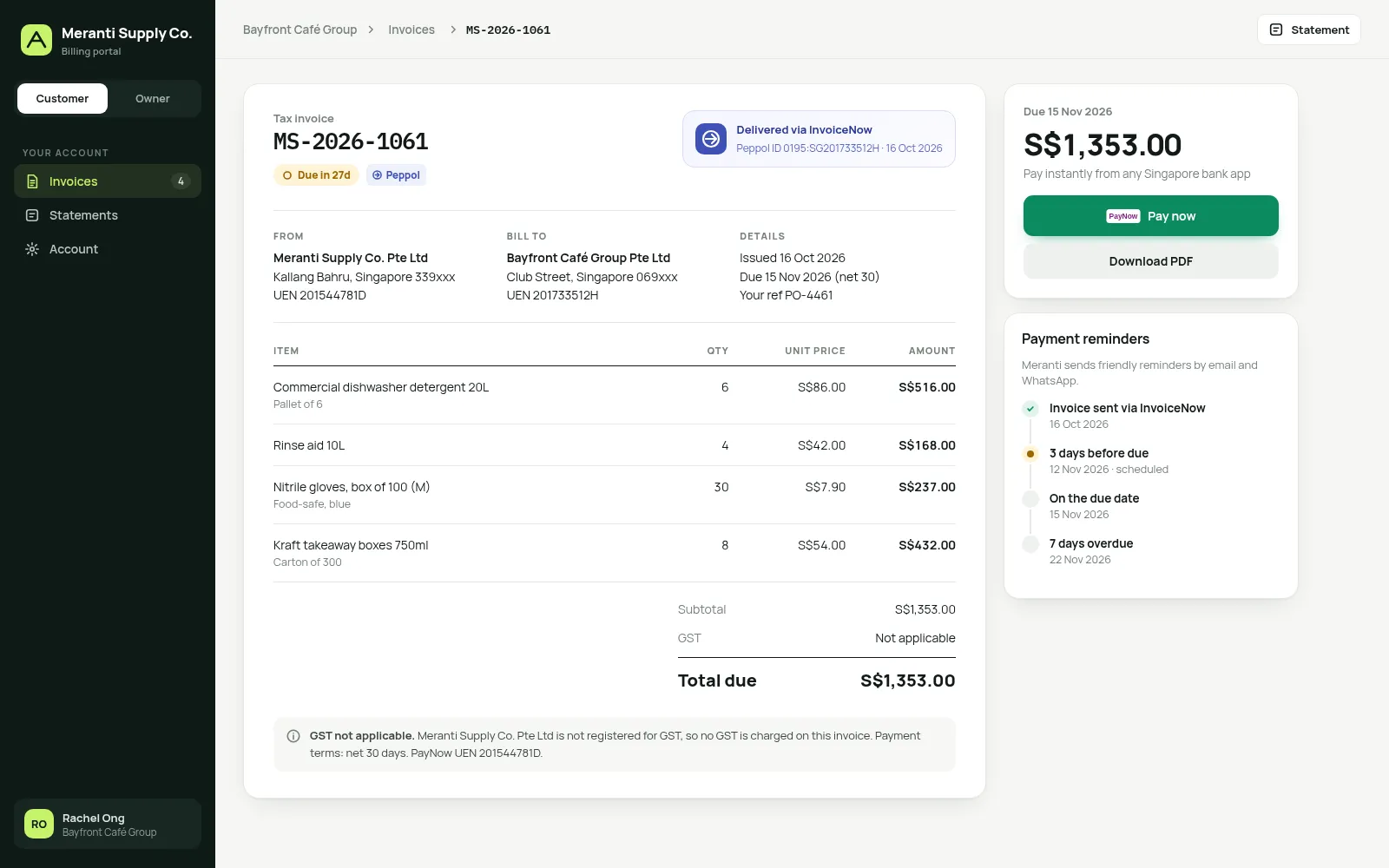Switch to Owner view

[153, 99]
